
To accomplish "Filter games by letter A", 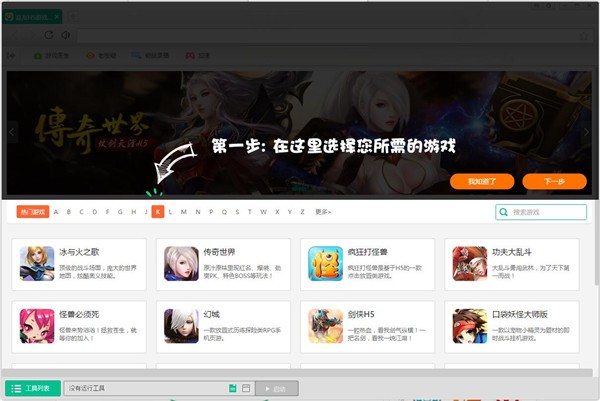I will pyautogui.click(x=56, y=212).
